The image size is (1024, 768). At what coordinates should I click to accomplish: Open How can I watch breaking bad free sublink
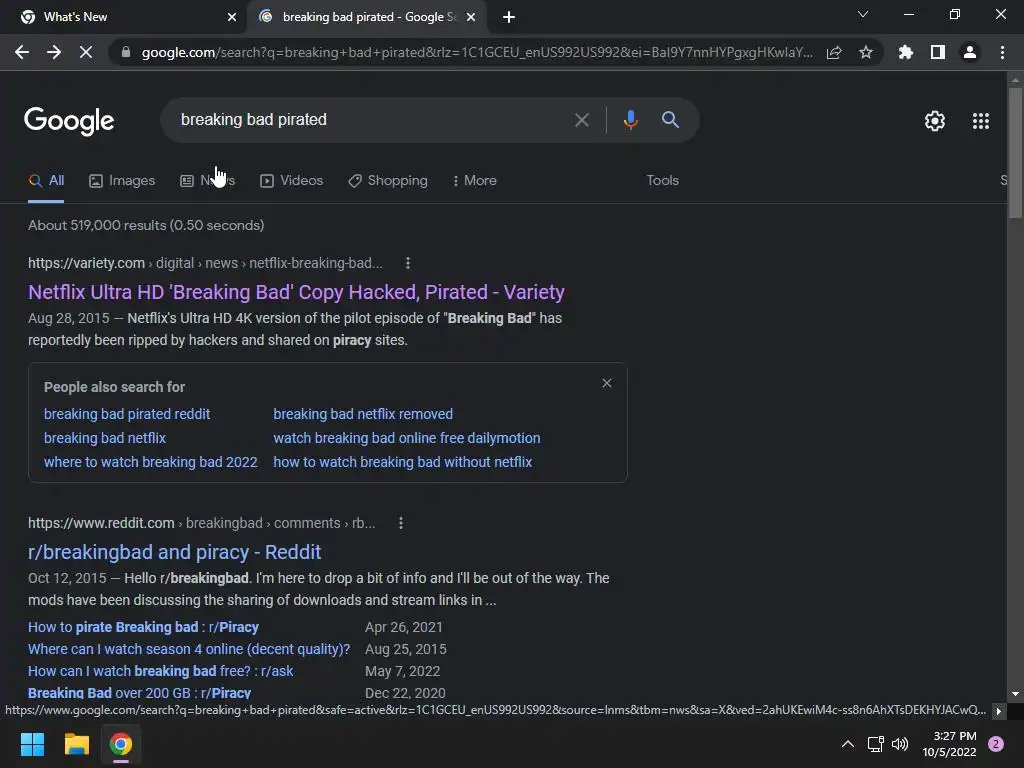[161, 671]
